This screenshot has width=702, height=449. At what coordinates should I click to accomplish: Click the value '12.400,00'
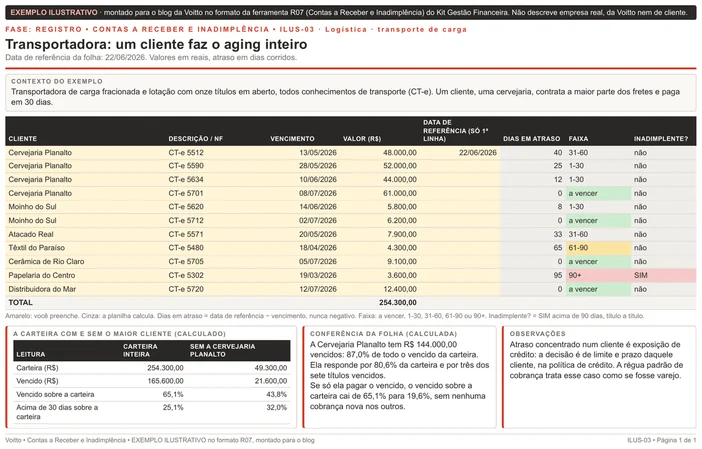(400, 289)
